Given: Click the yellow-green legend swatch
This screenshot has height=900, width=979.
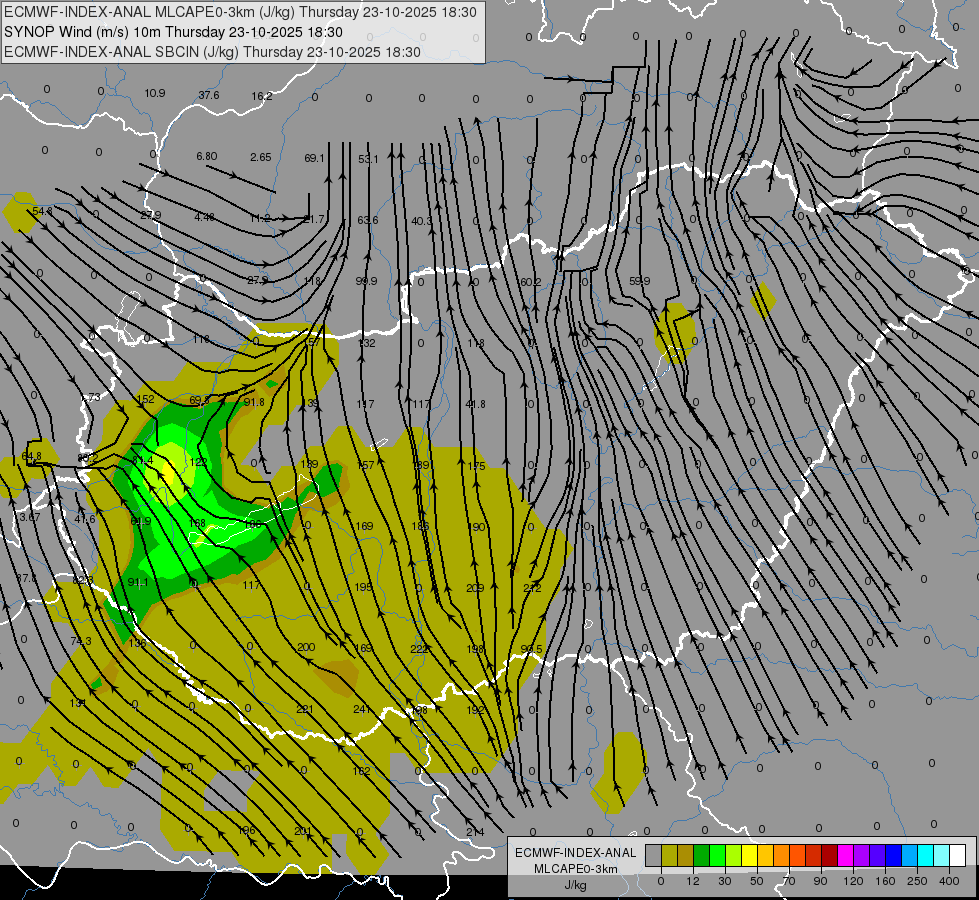Looking at the screenshot, I should click(x=733, y=855).
